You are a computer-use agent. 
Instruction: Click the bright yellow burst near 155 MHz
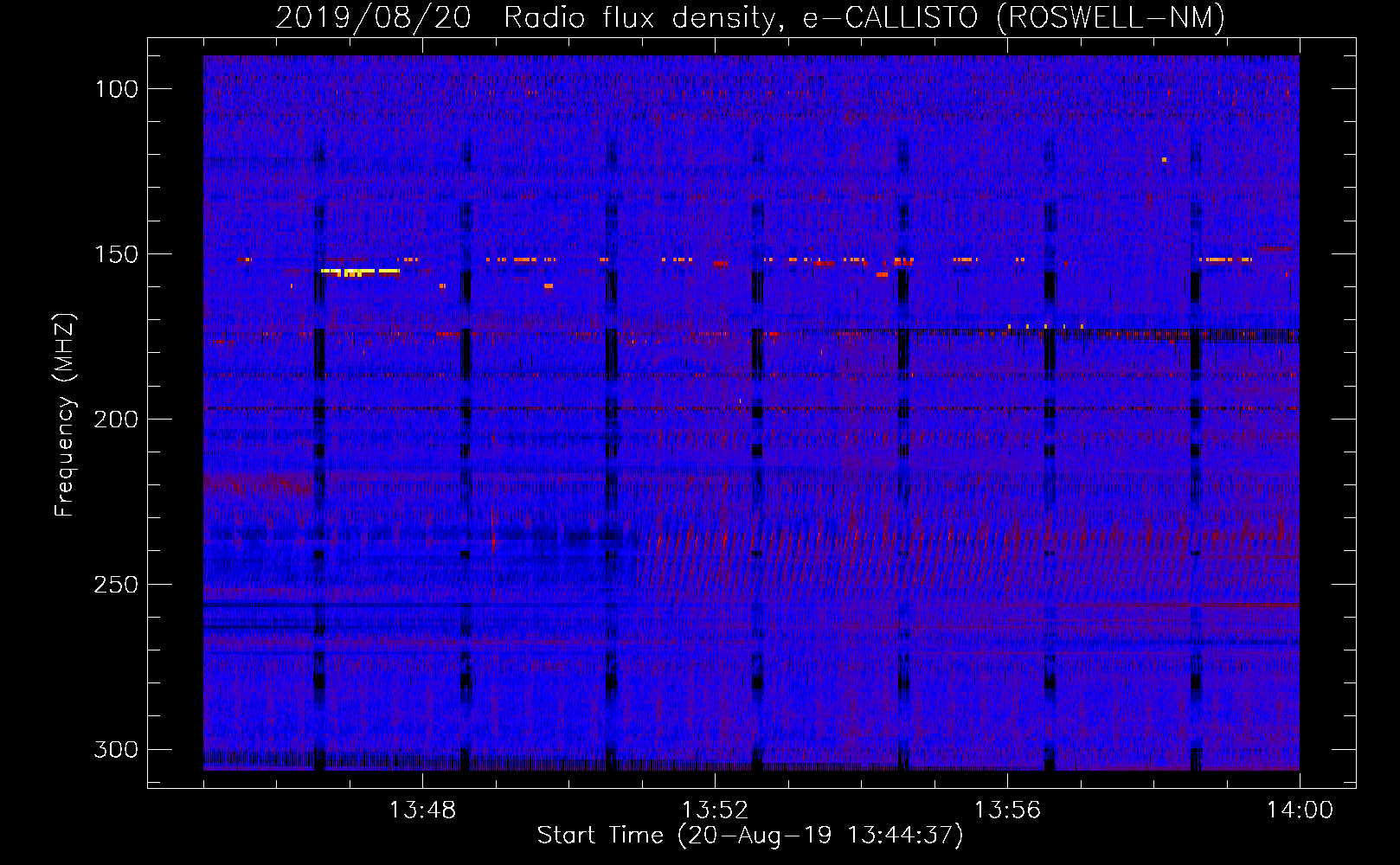coord(360,272)
